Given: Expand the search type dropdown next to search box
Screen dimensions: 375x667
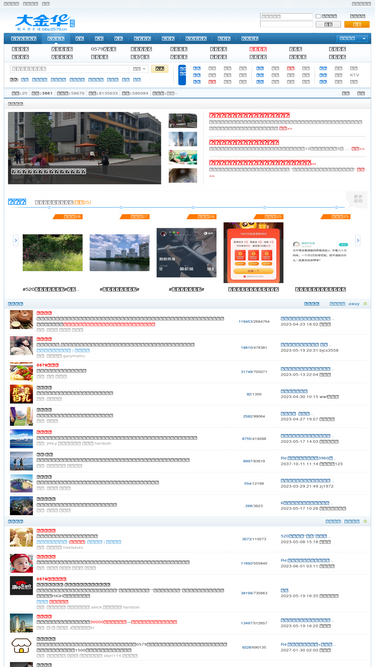Looking at the screenshot, I should coord(139,69).
